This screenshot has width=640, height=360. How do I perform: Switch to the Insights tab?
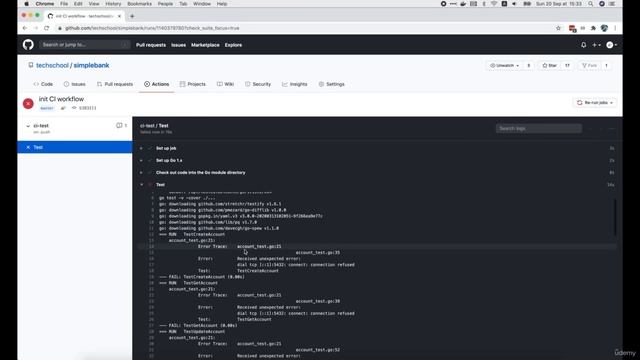coord(295,84)
